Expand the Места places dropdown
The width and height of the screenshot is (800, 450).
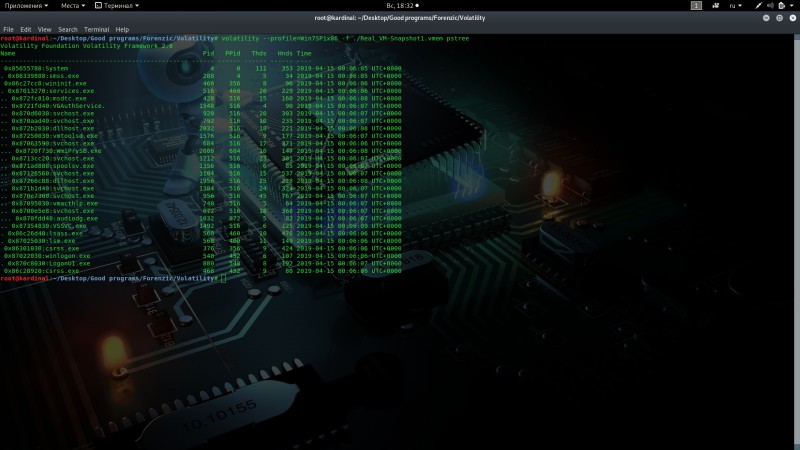(x=73, y=6)
